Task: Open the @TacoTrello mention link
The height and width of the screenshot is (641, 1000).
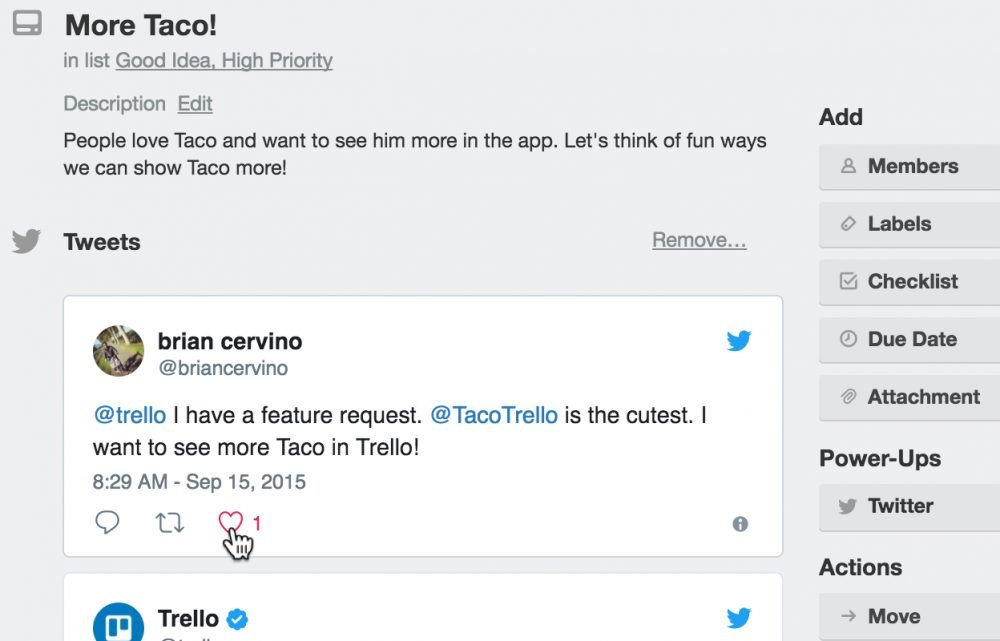Action: [494, 415]
